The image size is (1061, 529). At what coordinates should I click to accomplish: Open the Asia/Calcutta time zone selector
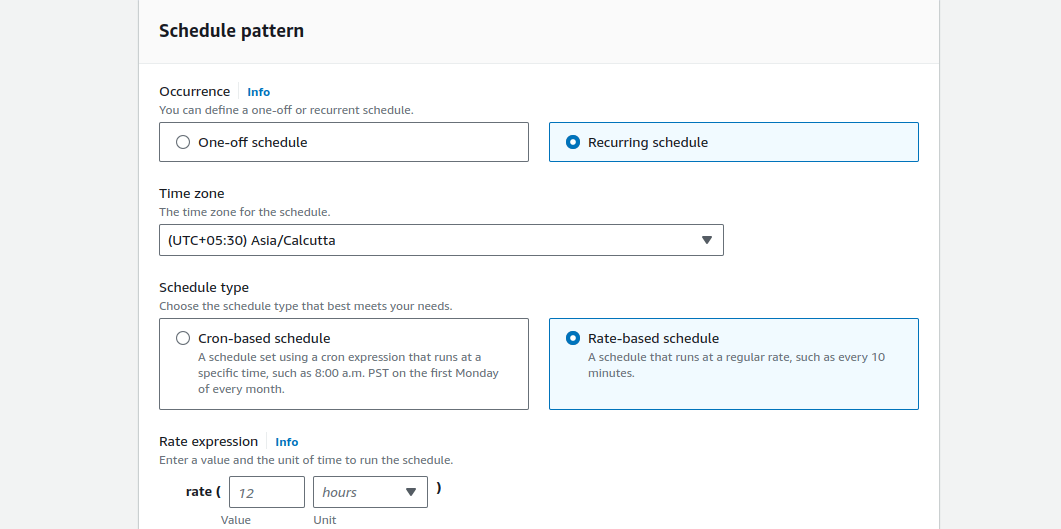pos(441,240)
